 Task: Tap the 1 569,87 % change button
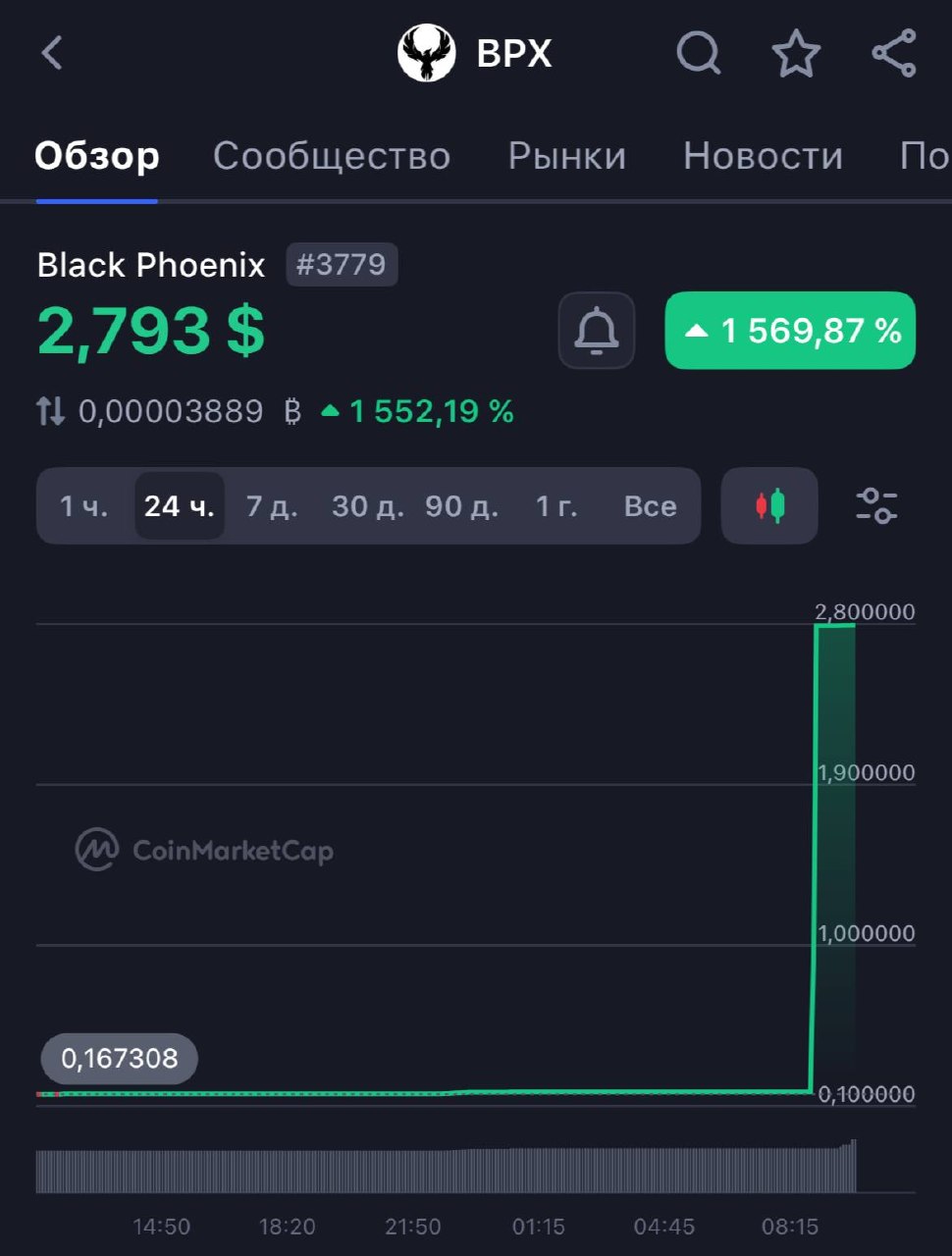point(790,331)
